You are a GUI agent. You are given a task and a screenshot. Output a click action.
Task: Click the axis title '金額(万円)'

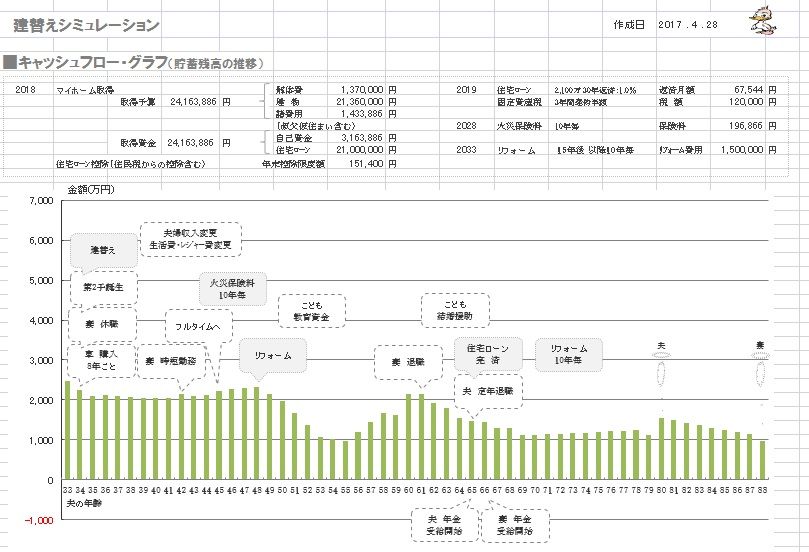91,189
